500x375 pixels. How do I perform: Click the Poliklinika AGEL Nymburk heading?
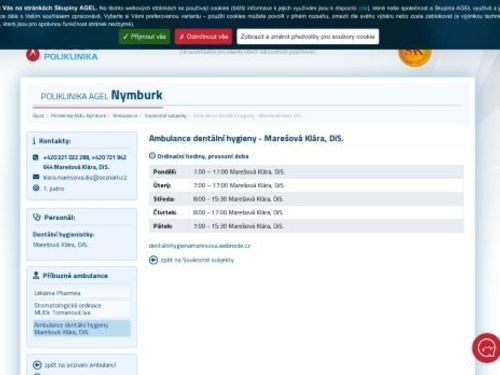[x=101, y=95]
